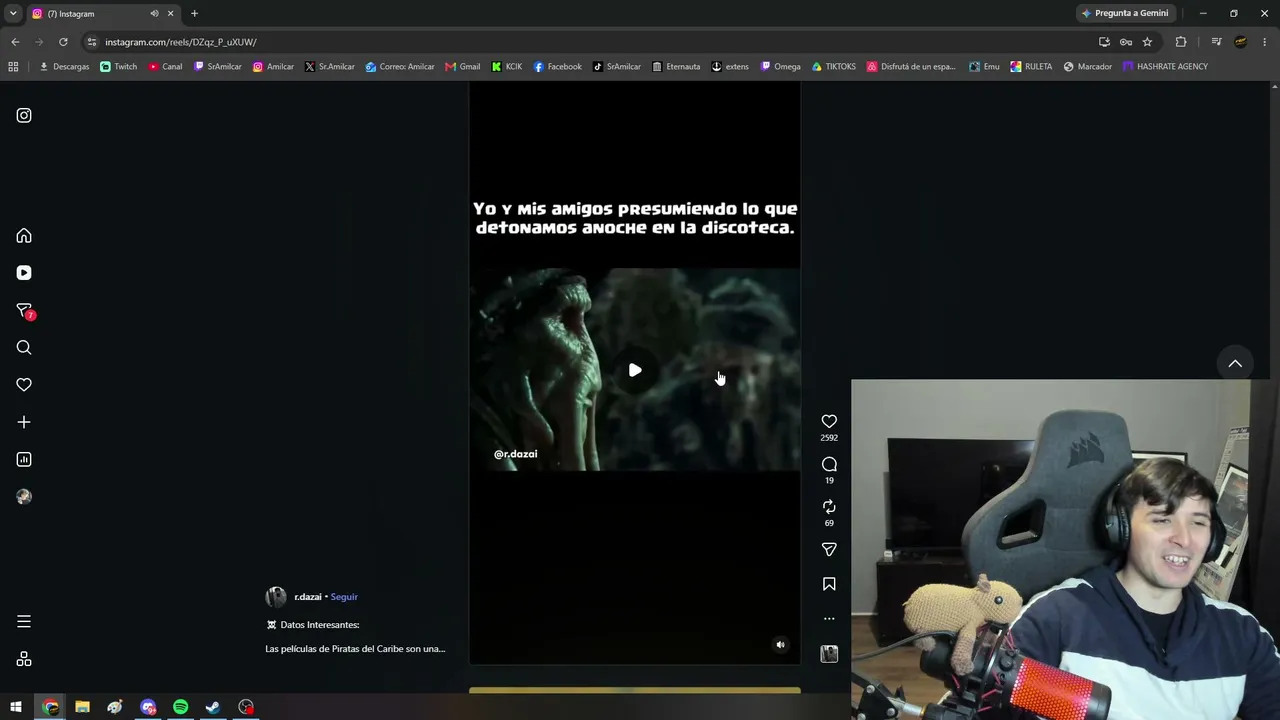Open the r.dazai username link
This screenshot has height=720, width=1280.
click(x=308, y=597)
